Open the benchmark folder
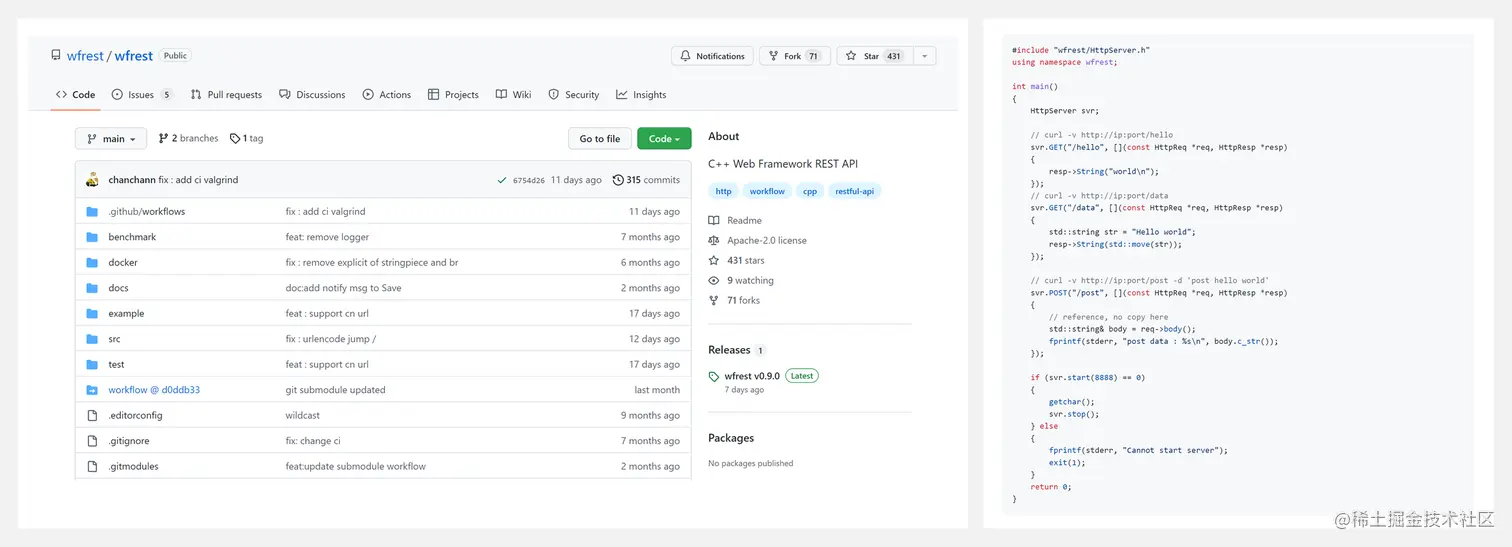1512x547 pixels. pyautogui.click(x=132, y=237)
